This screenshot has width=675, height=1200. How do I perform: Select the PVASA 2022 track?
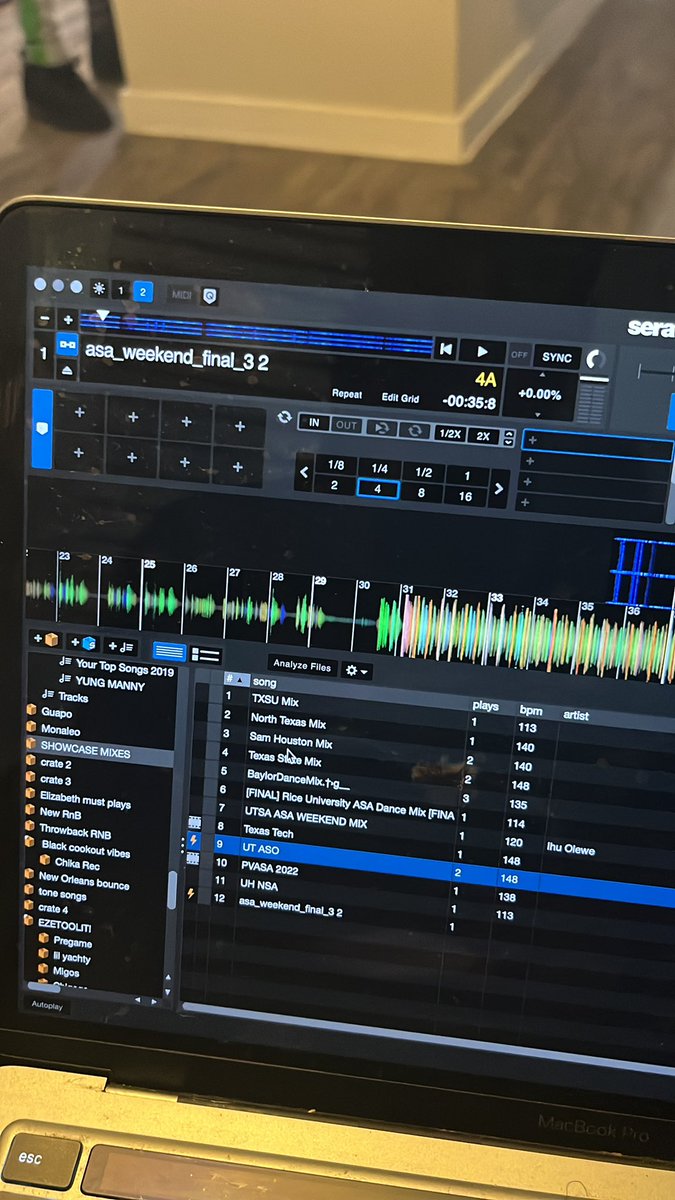pyautogui.click(x=270, y=869)
